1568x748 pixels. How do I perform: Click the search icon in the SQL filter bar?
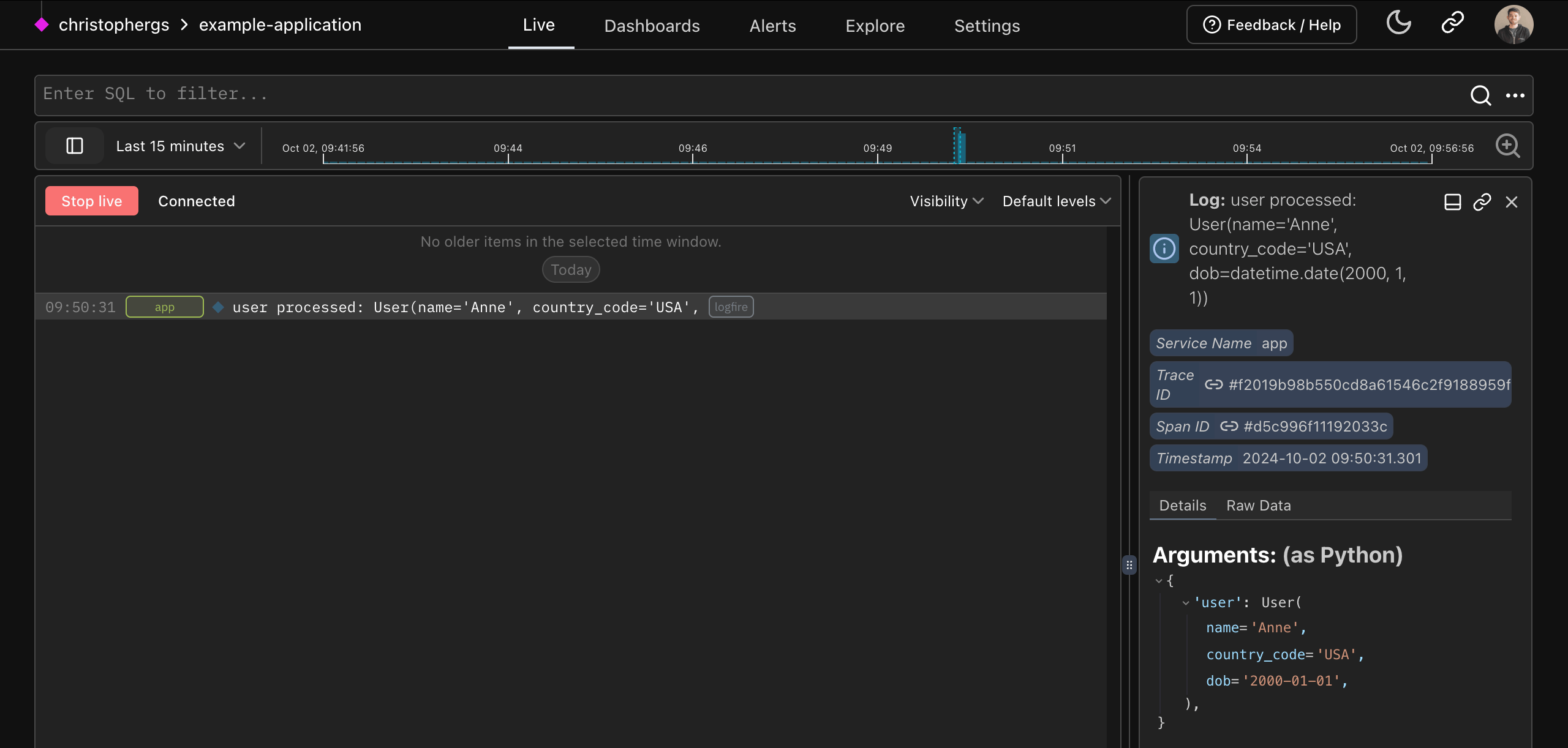[x=1480, y=95]
